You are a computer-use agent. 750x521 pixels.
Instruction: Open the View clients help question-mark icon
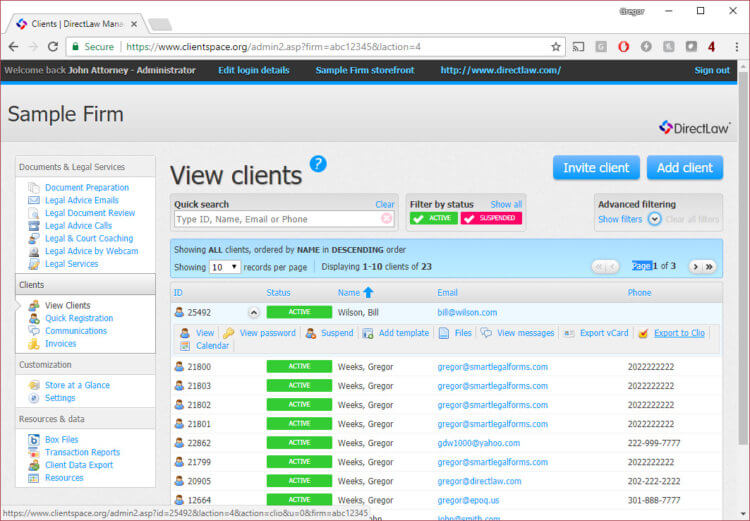click(x=318, y=164)
